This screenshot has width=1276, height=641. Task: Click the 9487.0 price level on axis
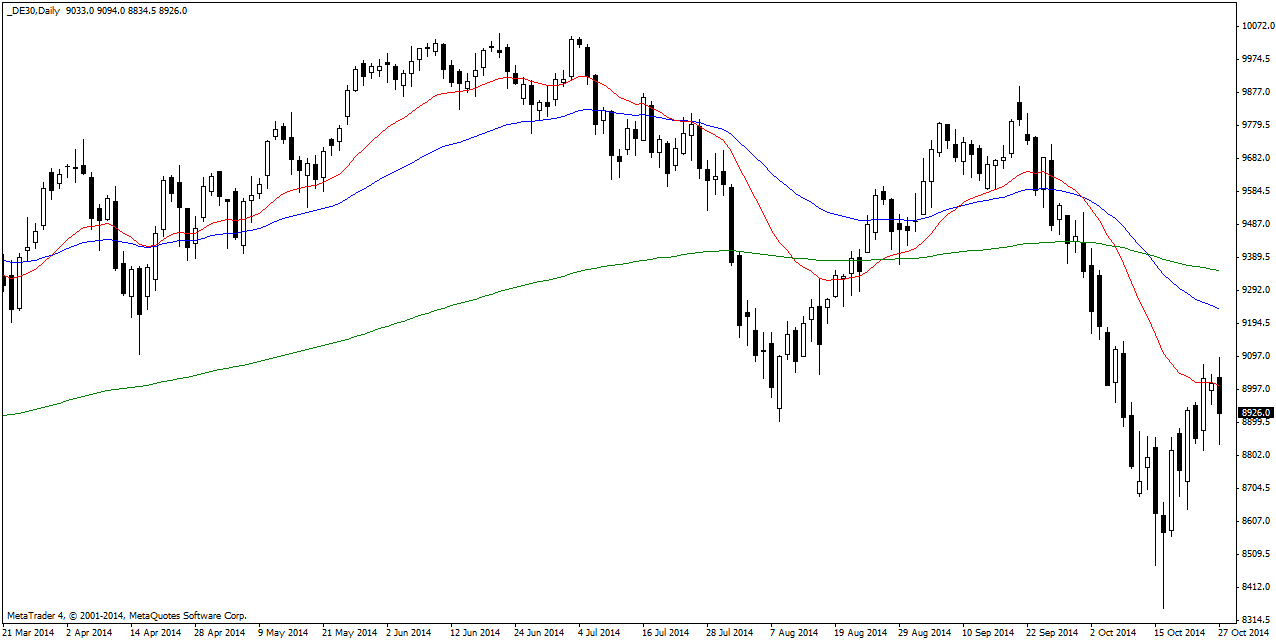[1256, 224]
